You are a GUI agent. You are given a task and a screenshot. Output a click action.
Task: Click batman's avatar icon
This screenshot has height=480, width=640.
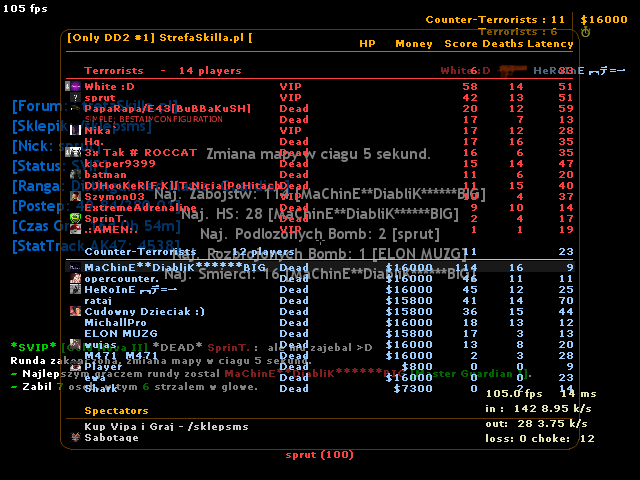click(75, 174)
